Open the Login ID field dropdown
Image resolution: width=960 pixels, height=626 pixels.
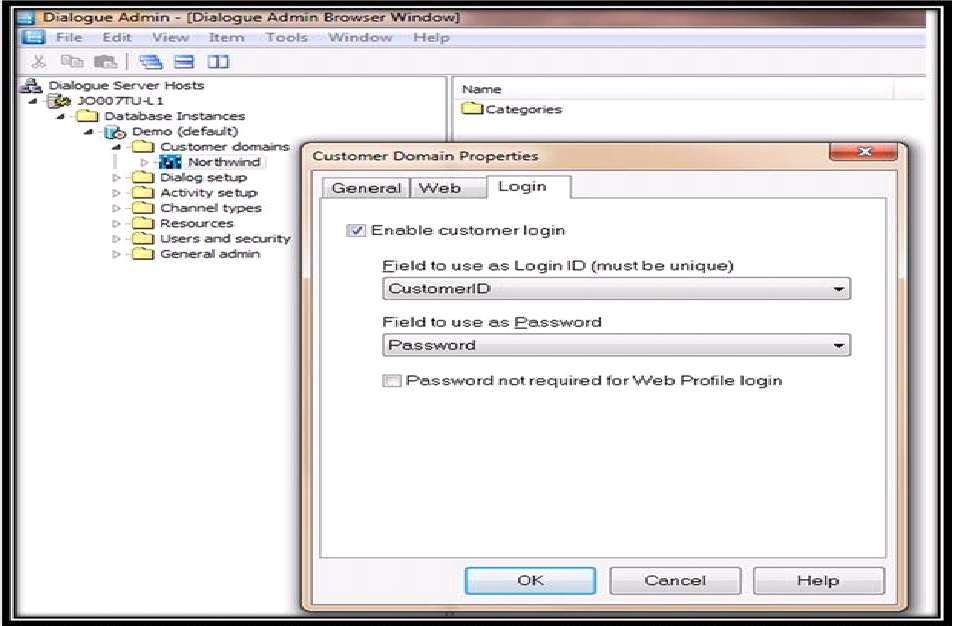[838, 290]
